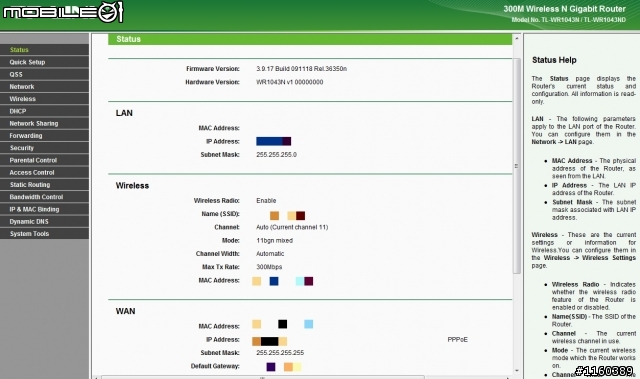Click LAN subnet mask 255.255.255.0
Screen dimensions: 640x379
coord(276,155)
